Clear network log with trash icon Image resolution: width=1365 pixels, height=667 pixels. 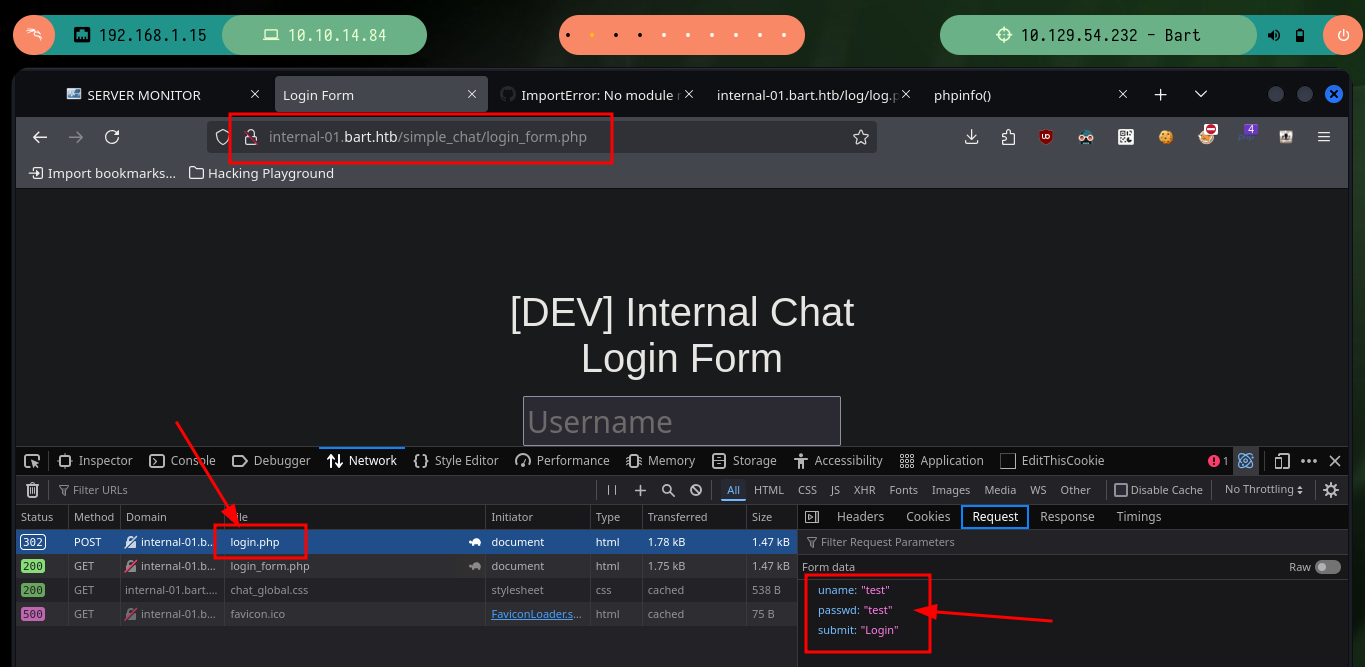point(32,490)
